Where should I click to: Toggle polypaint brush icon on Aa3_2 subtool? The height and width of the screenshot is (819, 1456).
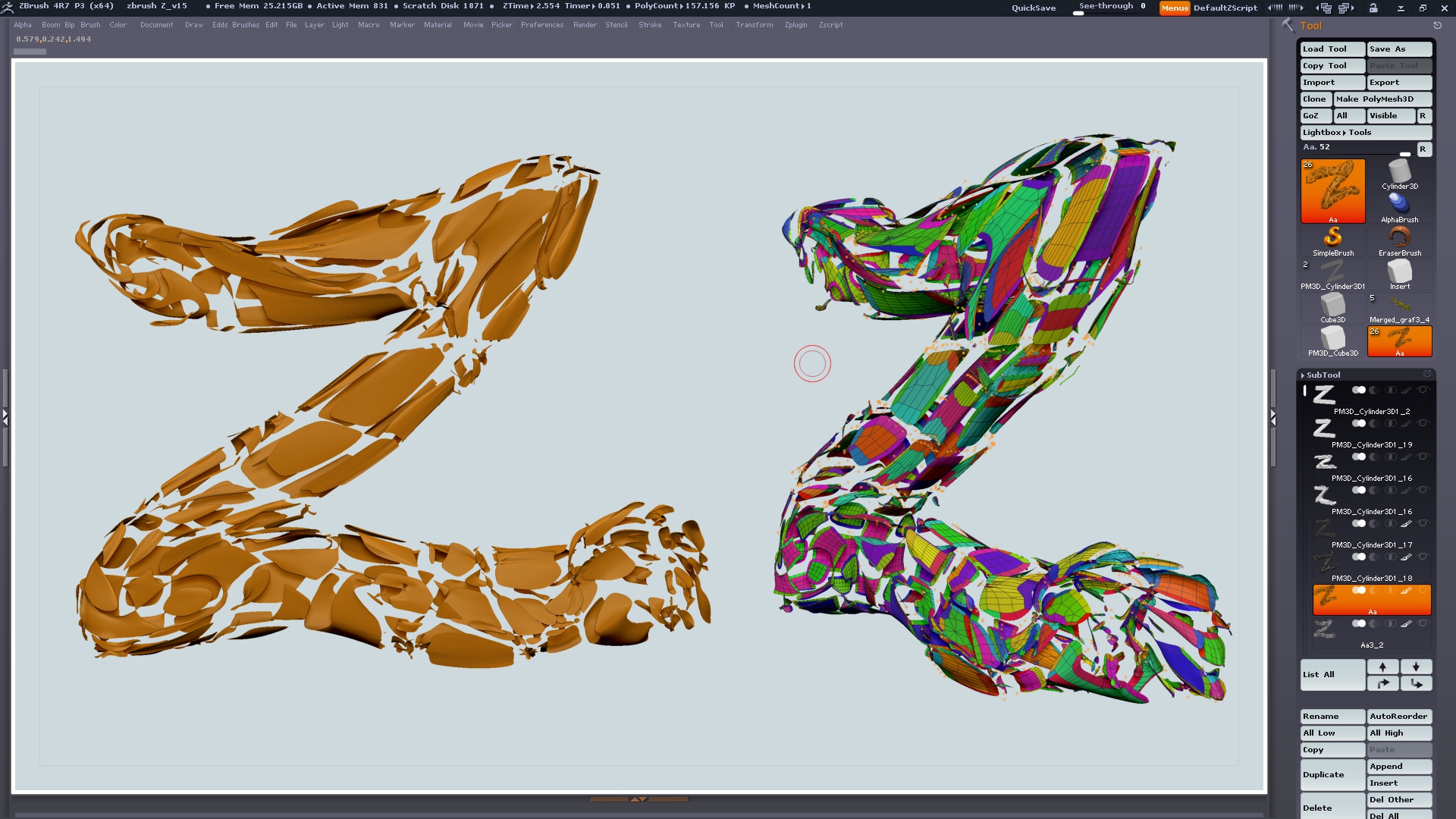[1406, 623]
